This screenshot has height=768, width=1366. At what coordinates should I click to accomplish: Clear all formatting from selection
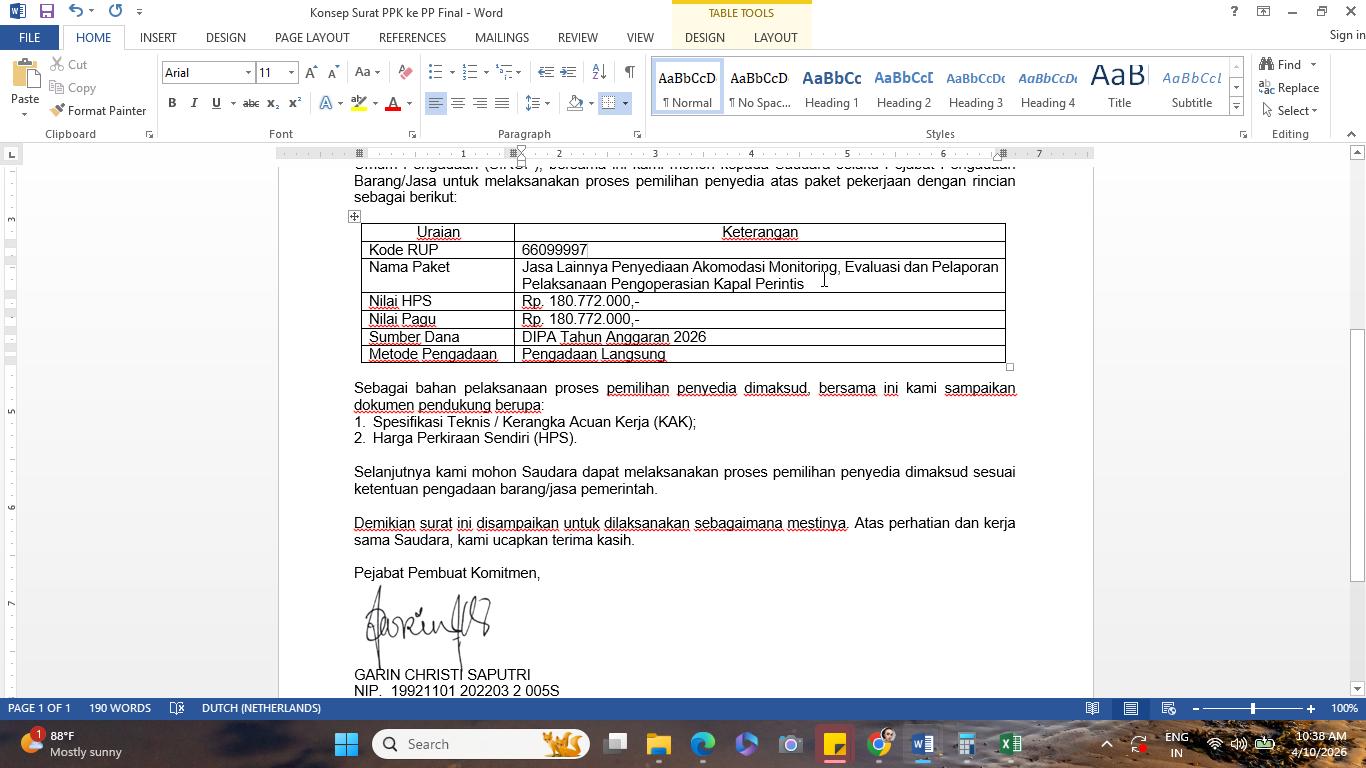pyautogui.click(x=405, y=73)
